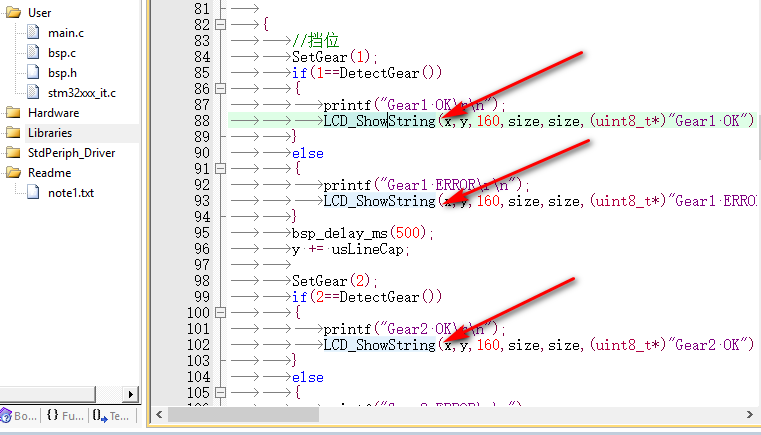Image resolution: width=761 pixels, height=435 pixels.
Task: Collapse code block at line 82
Action: tap(220, 24)
